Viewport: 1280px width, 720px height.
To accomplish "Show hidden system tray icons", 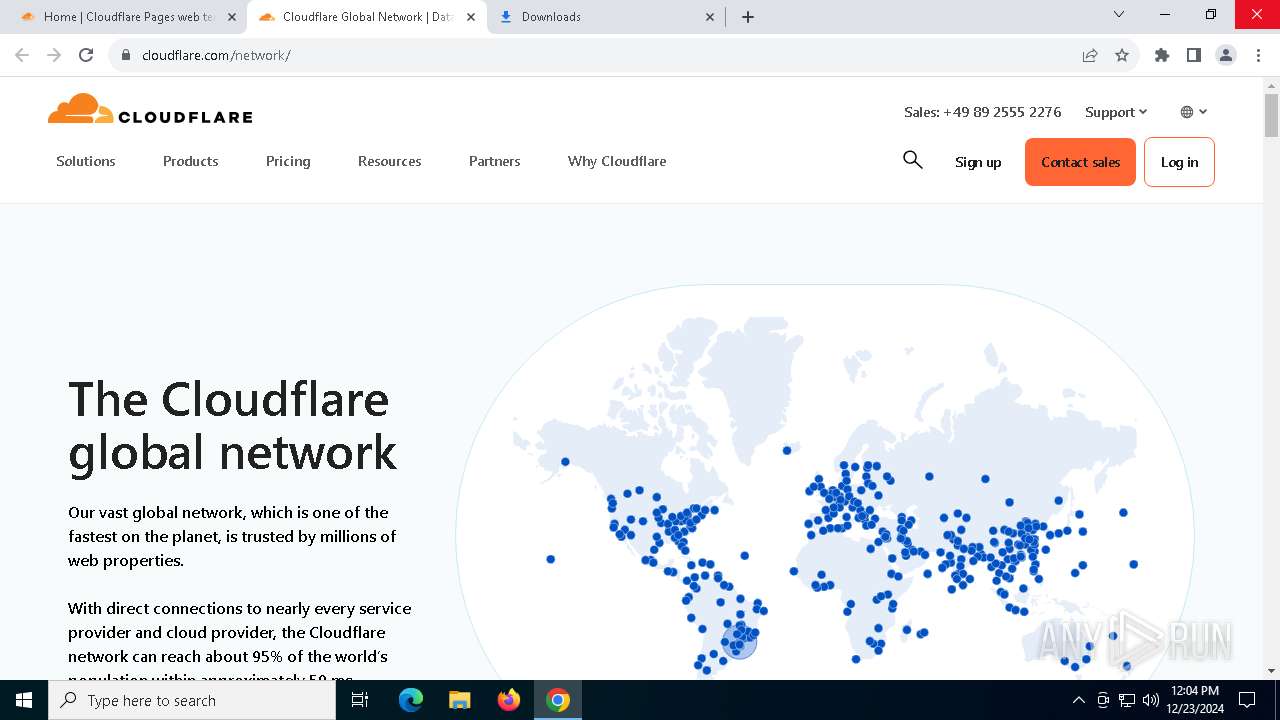I will [x=1078, y=700].
